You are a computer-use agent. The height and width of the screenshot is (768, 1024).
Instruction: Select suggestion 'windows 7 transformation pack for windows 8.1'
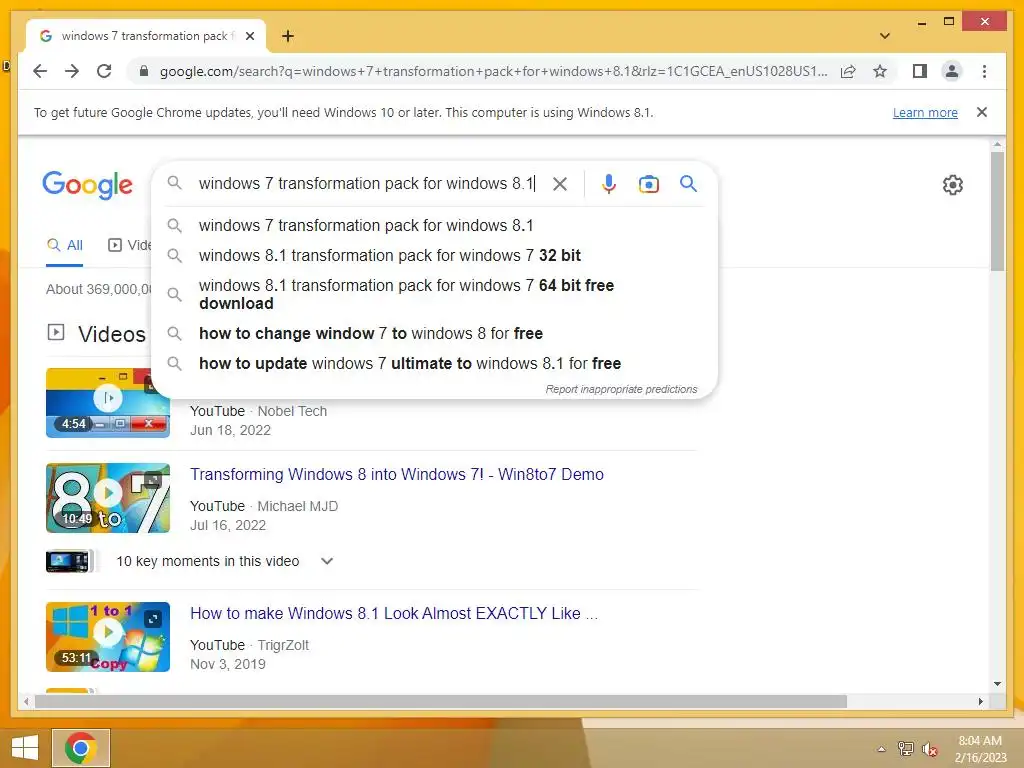pos(434,225)
